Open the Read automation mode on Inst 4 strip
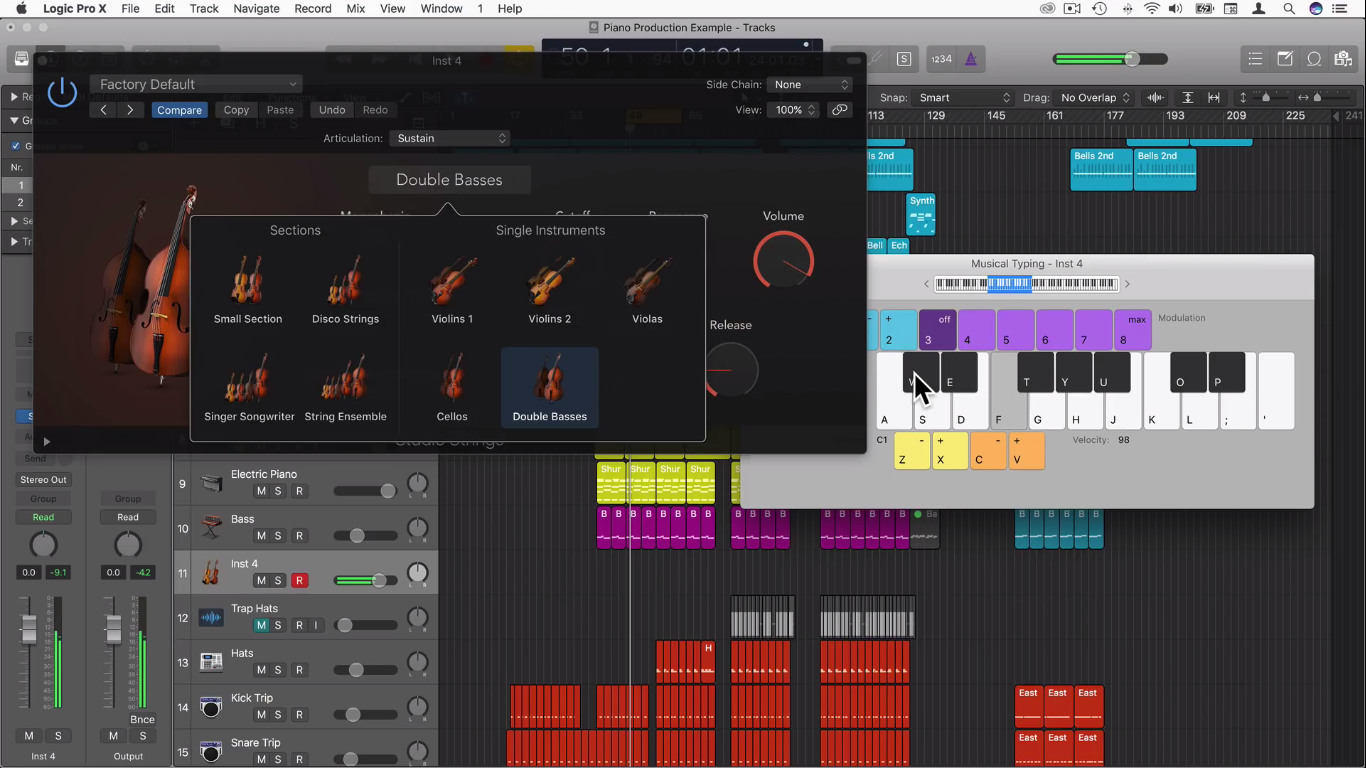Viewport: 1366px width, 768px height. [43, 517]
